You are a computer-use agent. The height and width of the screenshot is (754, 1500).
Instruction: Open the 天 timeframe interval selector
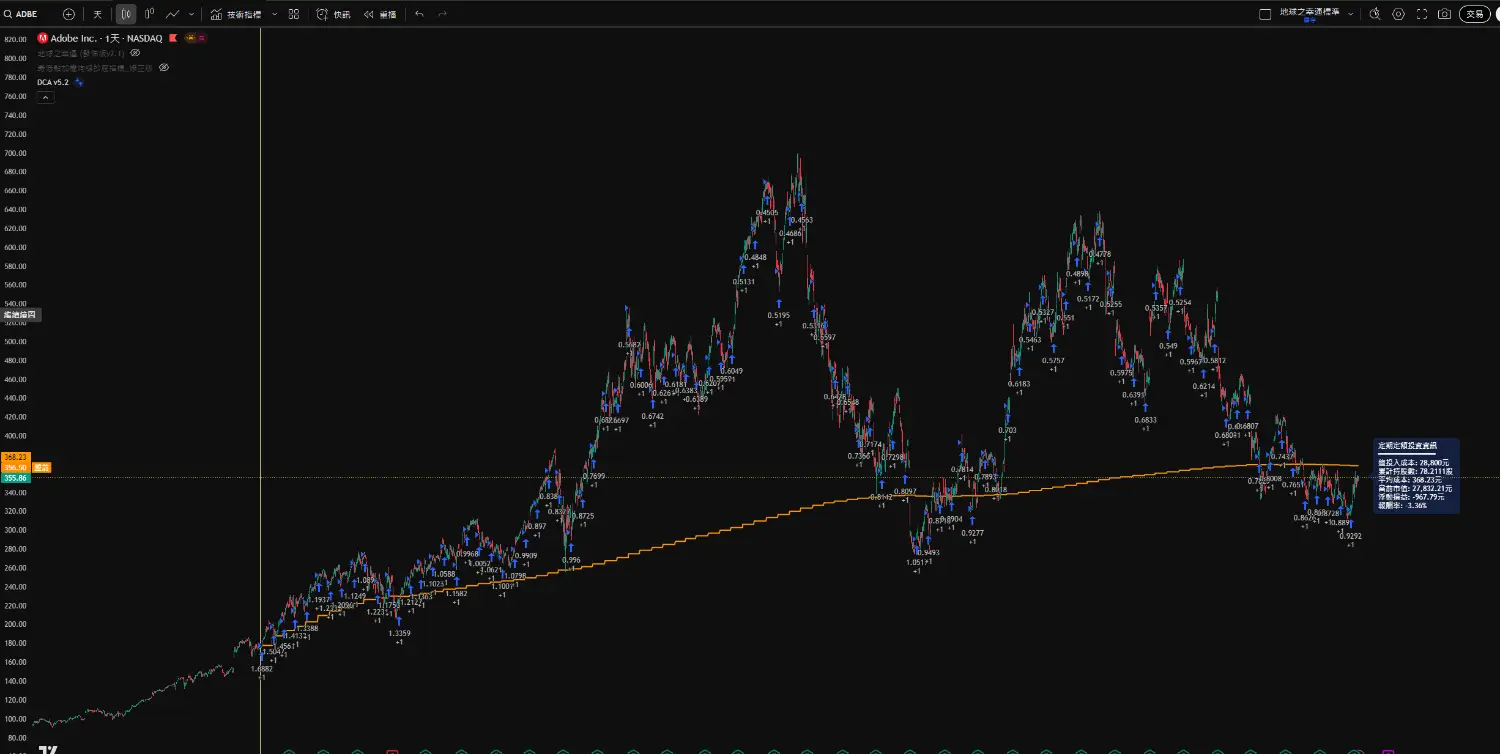(97, 14)
